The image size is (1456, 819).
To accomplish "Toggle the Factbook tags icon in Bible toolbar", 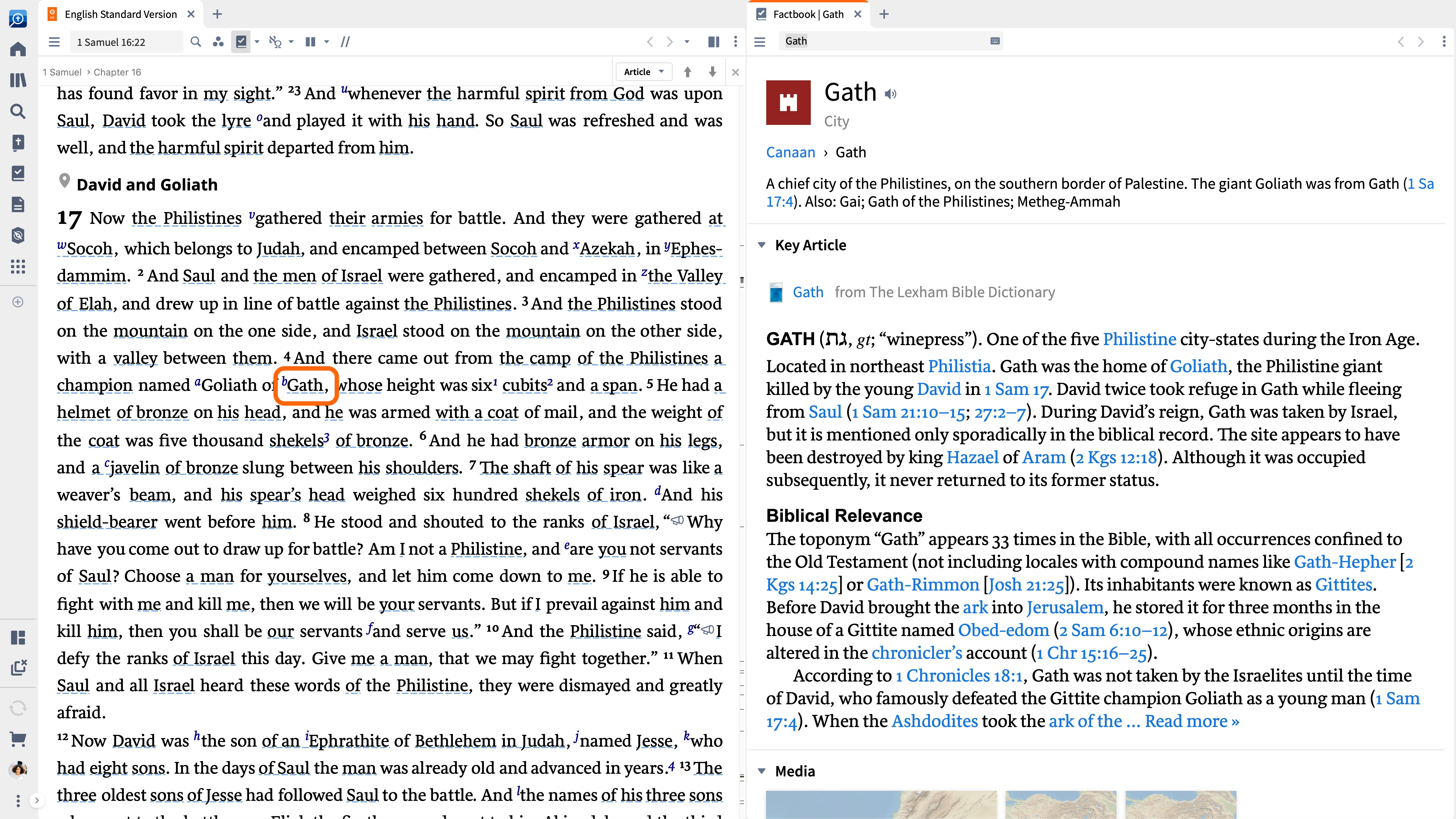I will [x=241, y=42].
